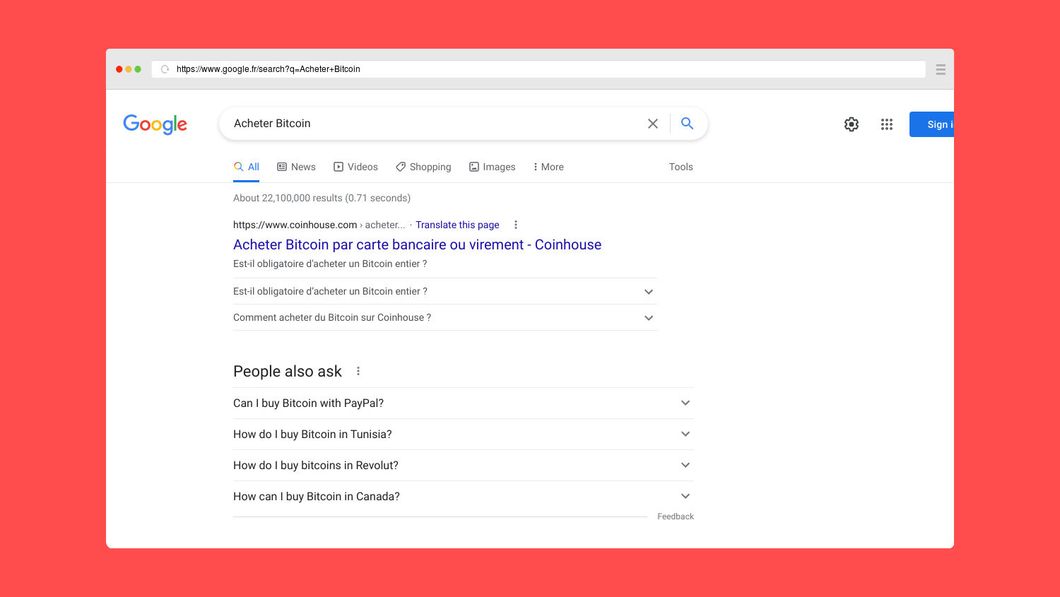Expand "Est-il obligatoire d'acheter un Bitcoin entier ?"
Viewport: 1060px width, 597px height.
[445, 291]
